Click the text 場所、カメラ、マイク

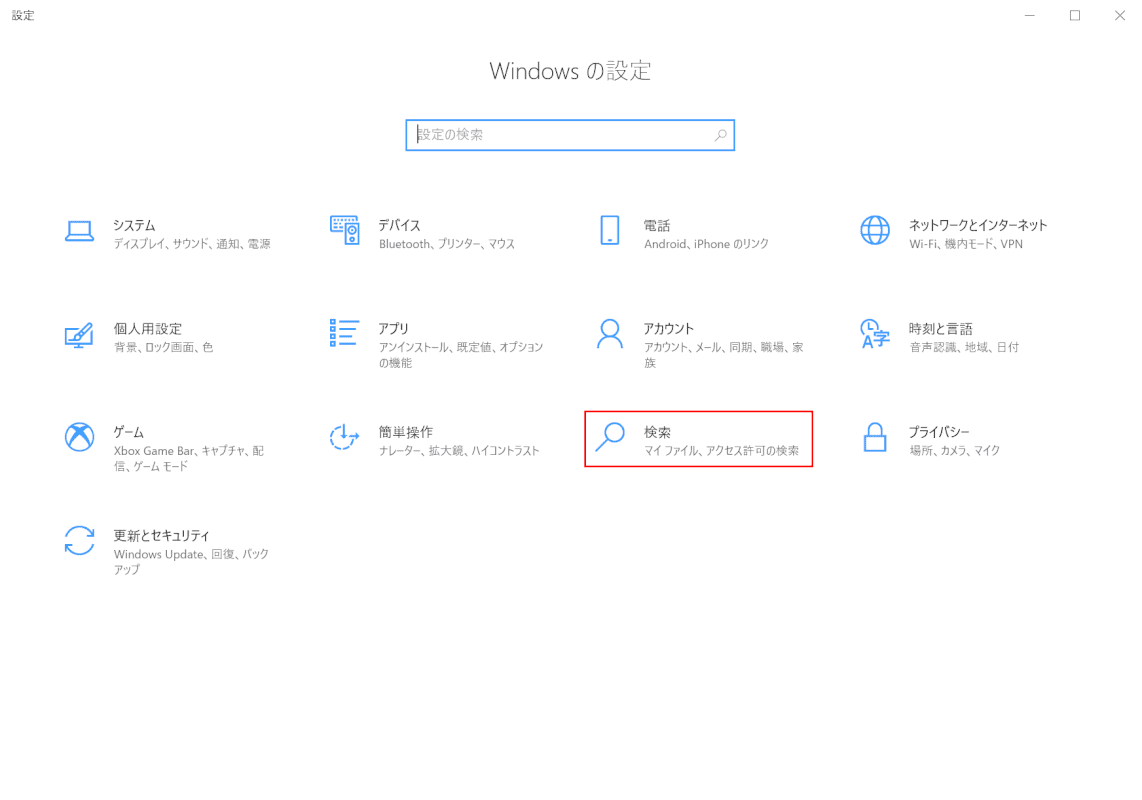click(x=955, y=451)
